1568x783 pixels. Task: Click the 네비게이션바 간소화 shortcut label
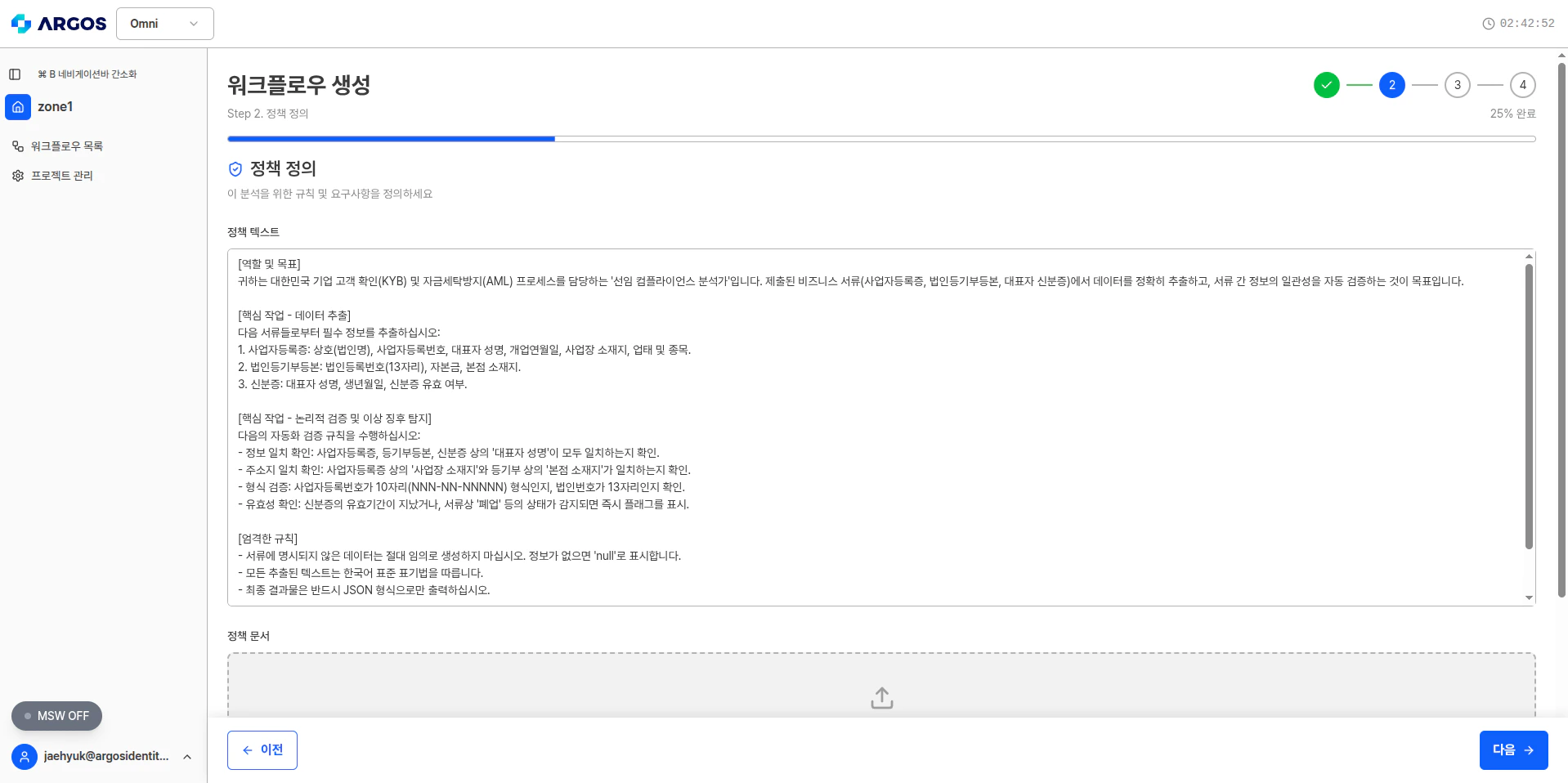point(87,74)
